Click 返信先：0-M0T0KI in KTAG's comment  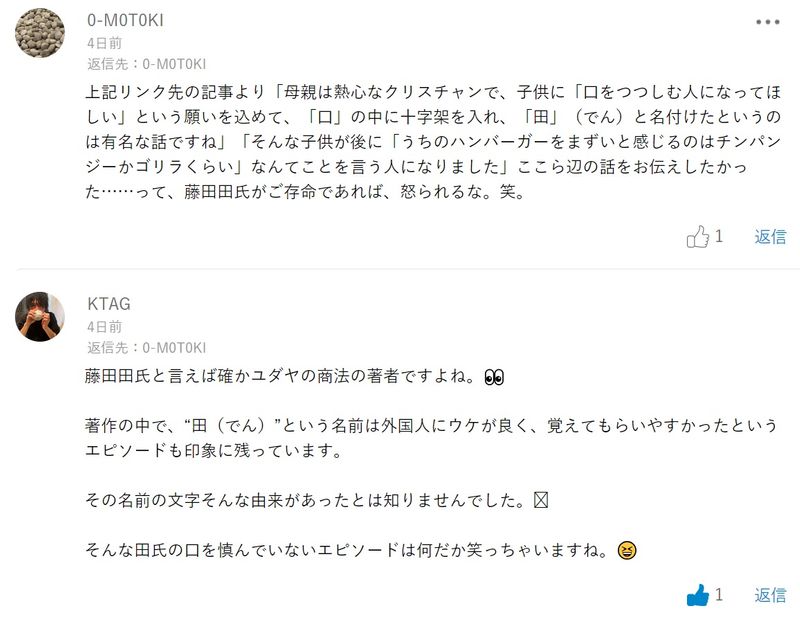[x=146, y=348]
